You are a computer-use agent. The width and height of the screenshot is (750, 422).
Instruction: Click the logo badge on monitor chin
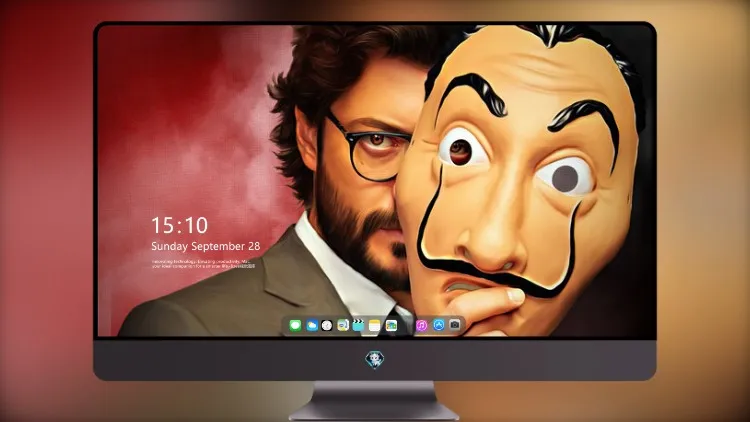click(x=375, y=360)
